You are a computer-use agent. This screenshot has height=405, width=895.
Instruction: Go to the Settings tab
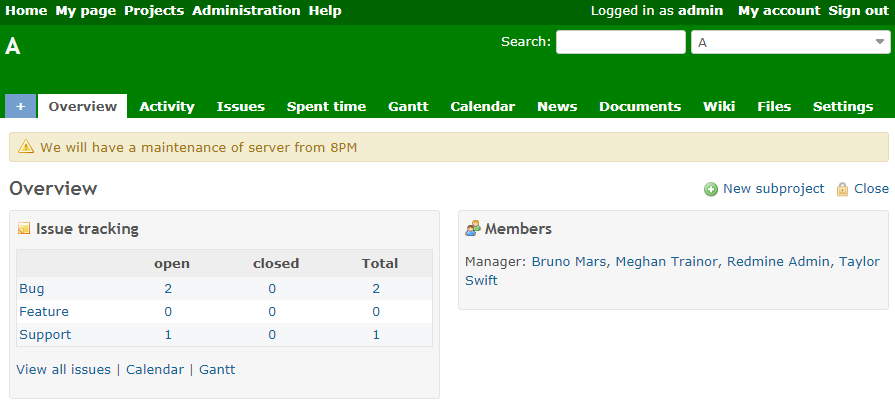click(842, 106)
